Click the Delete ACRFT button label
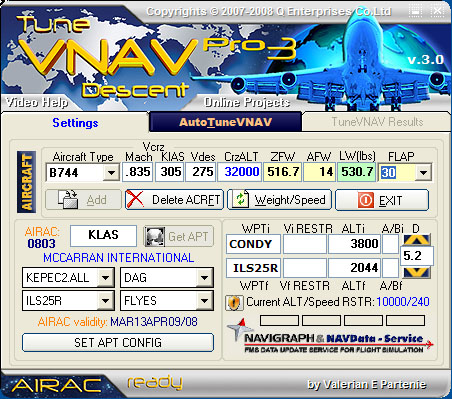This screenshot has width=452, height=399. [186, 200]
